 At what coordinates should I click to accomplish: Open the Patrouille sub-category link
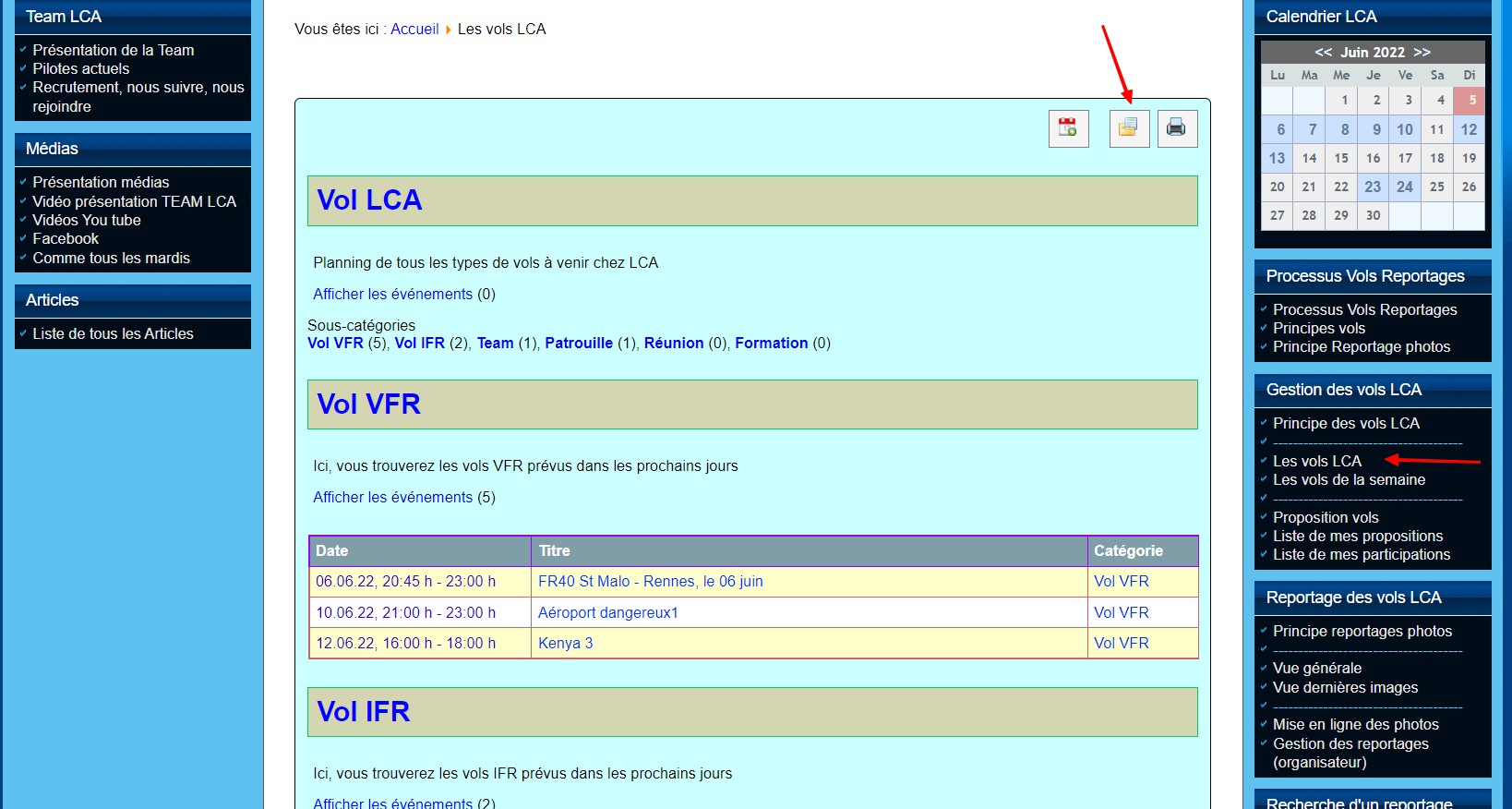pyautogui.click(x=578, y=344)
